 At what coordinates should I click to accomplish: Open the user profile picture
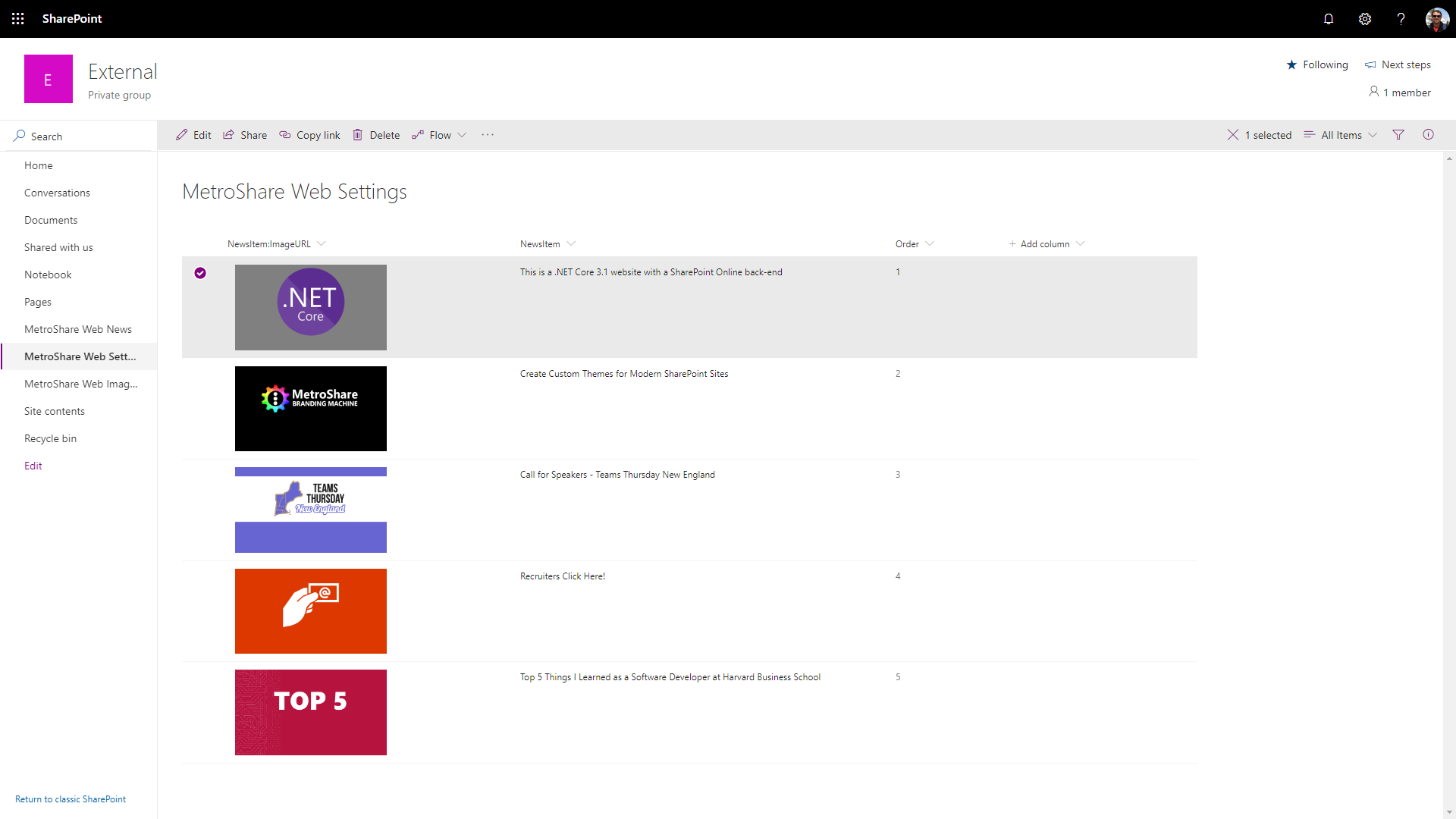coord(1437,19)
